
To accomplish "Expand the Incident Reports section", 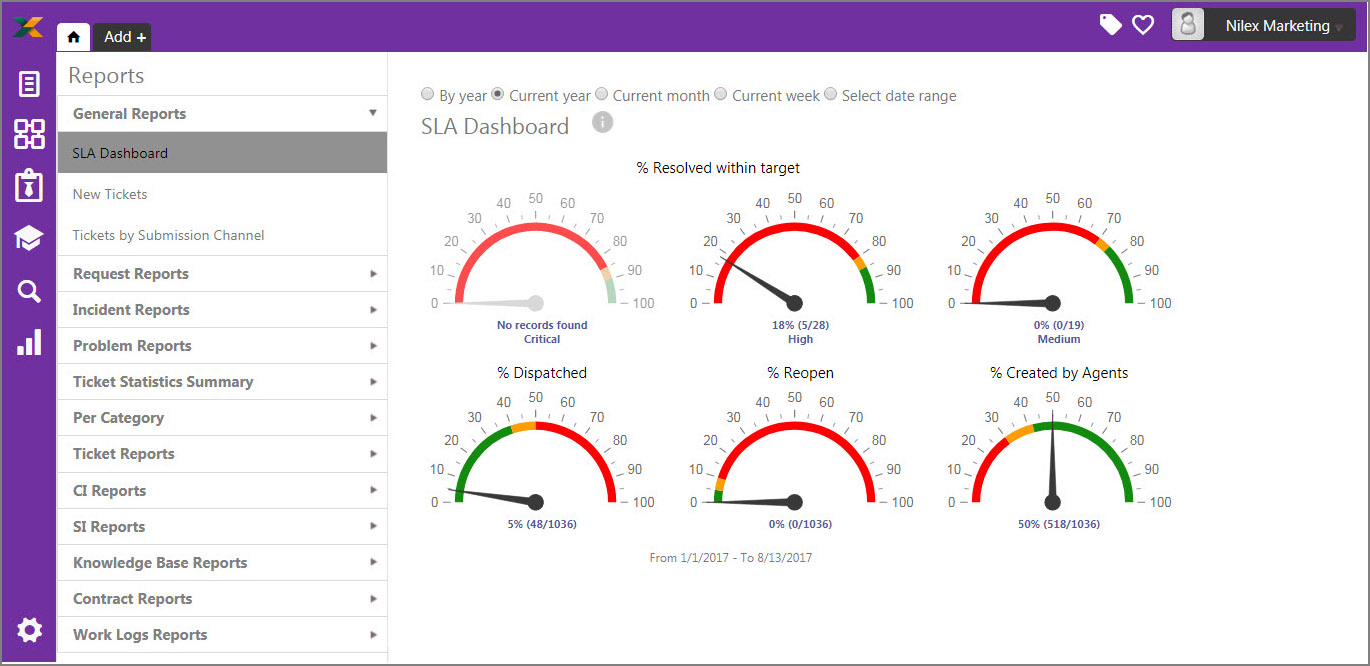I will (x=222, y=310).
